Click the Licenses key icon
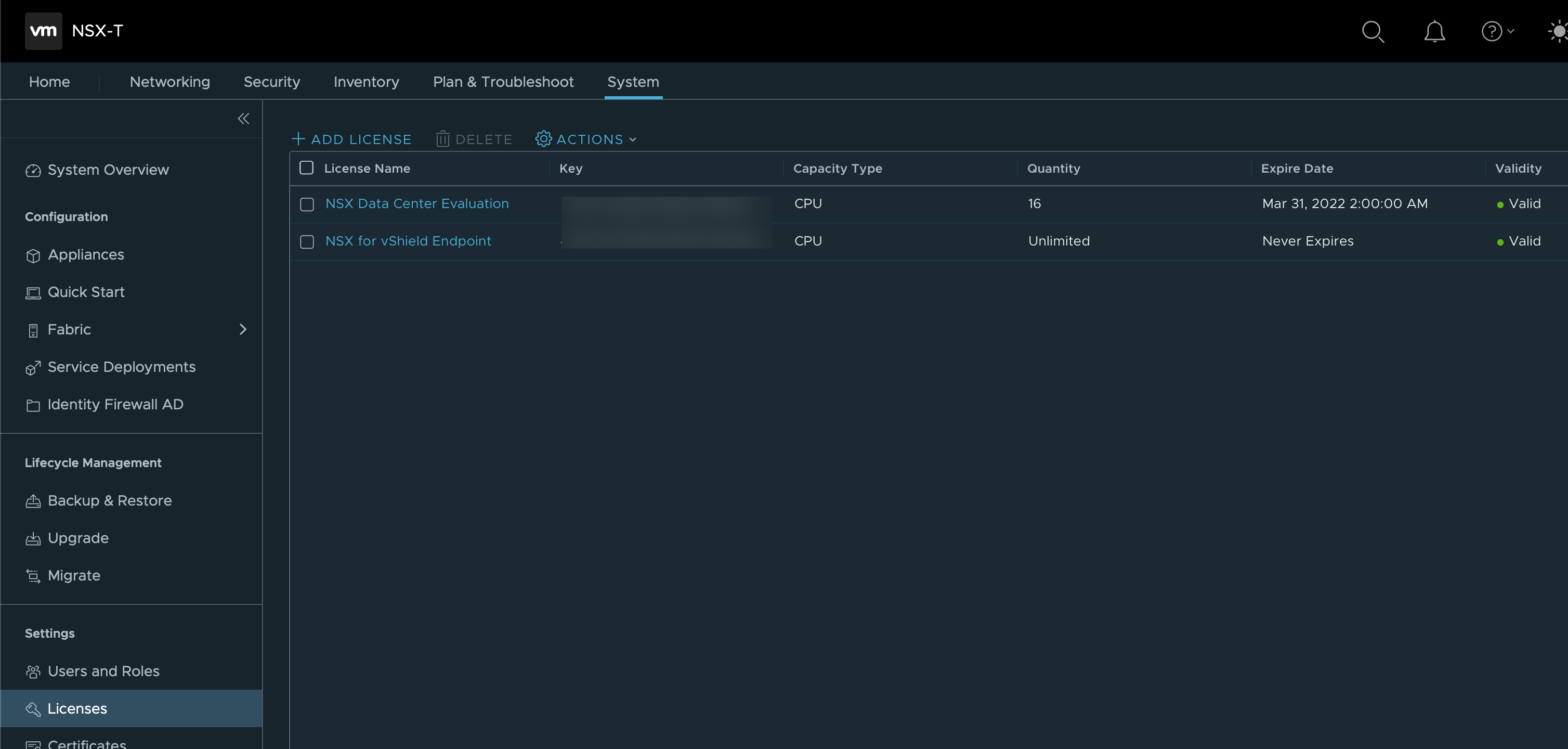This screenshot has height=749, width=1568. pos(33,709)
